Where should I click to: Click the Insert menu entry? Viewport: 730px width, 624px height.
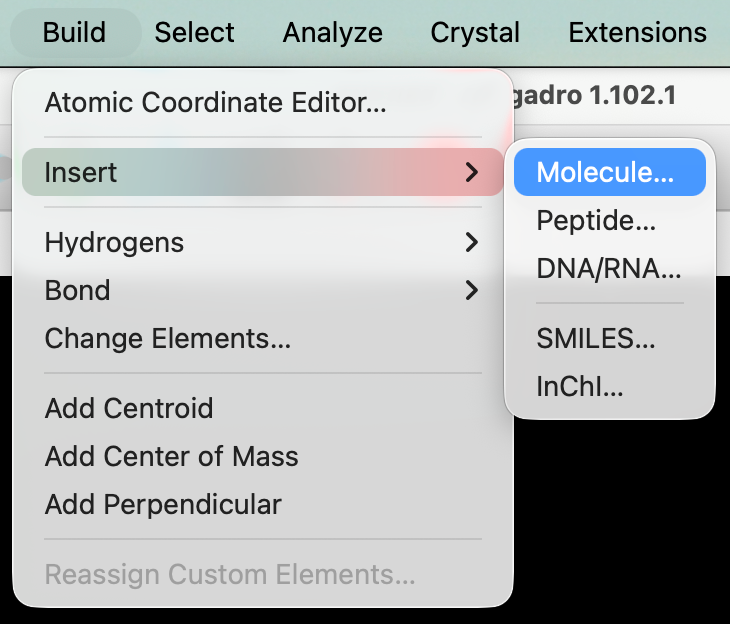82,172
